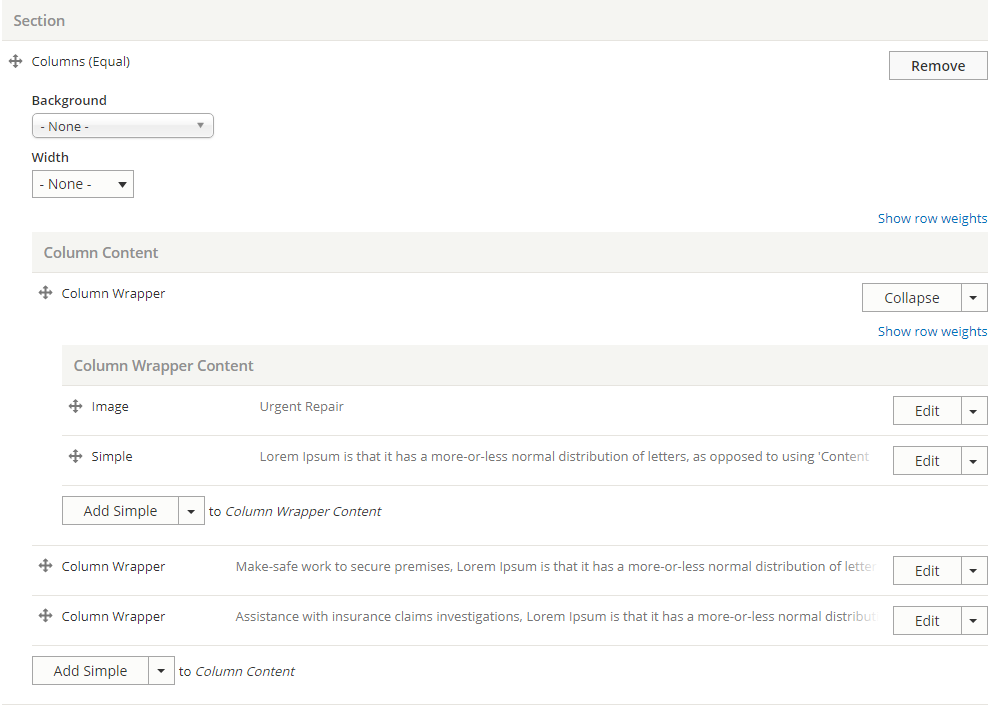Screen dimensions: 995x709
Task: Add Simple to Column Content
Action: [x=89, y=670]
